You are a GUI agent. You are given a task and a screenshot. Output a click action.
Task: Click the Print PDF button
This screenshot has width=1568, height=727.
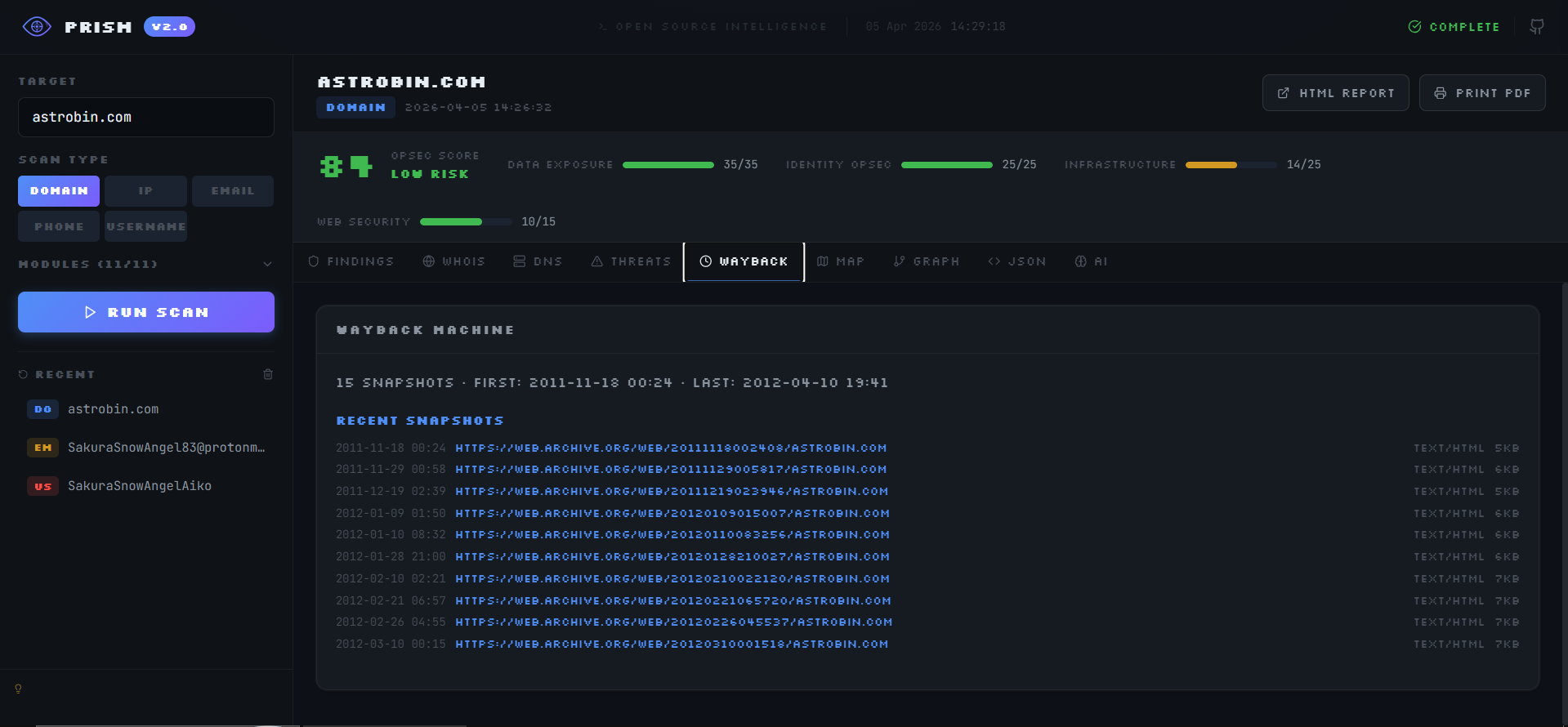(1482, 93)
